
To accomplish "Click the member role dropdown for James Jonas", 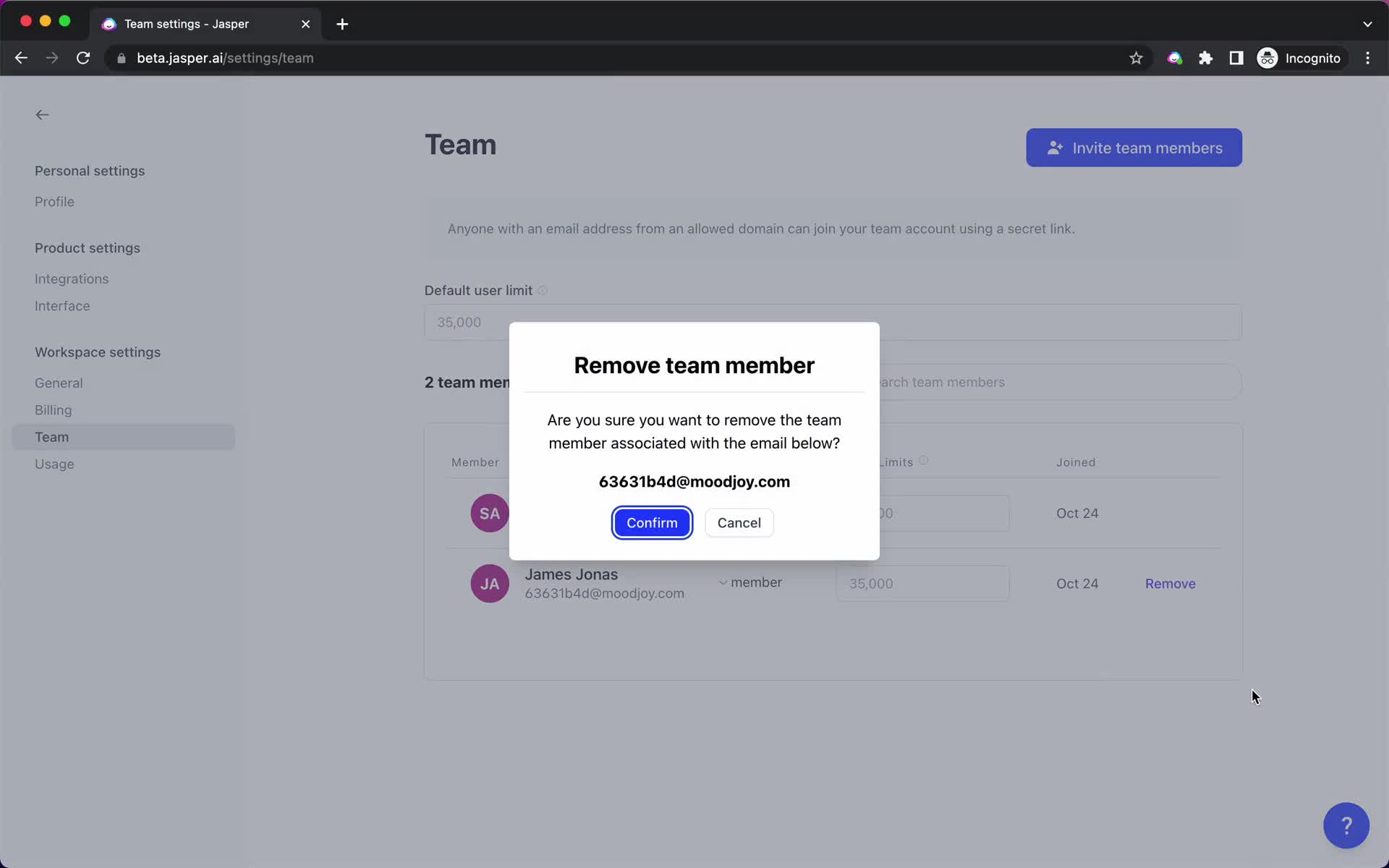I will click(749, 583).
